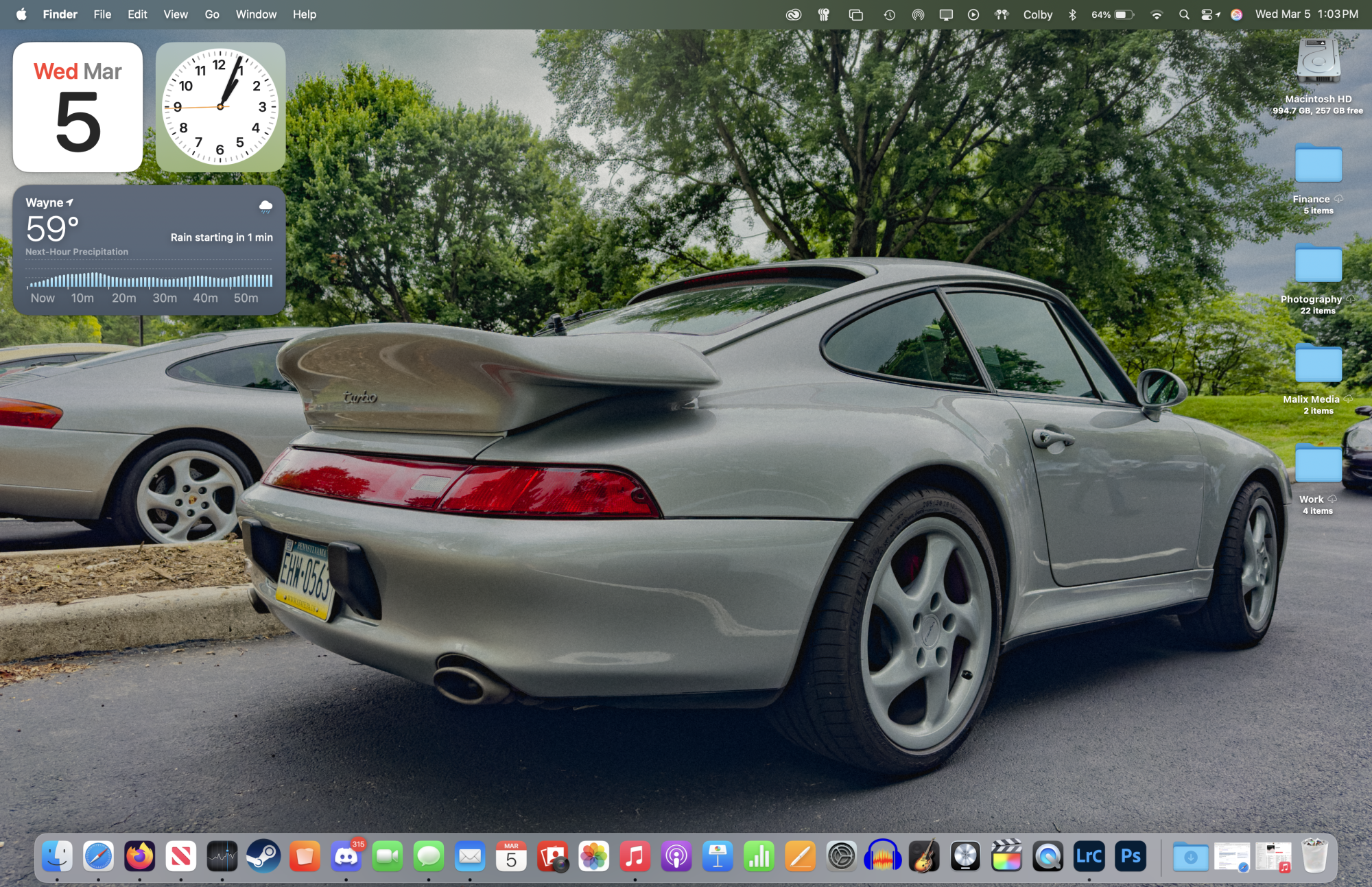Expand the Downloads stack in Dock

coord(1190,856)
